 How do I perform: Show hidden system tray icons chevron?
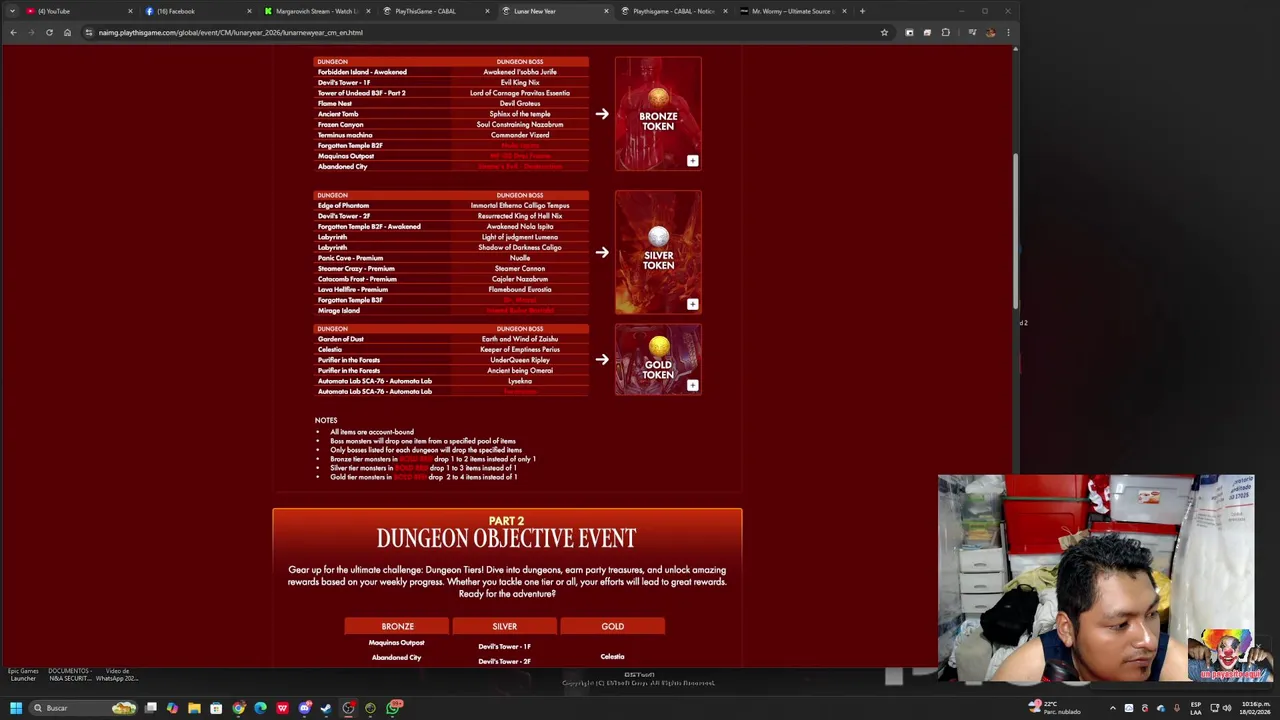point(1112,708)
